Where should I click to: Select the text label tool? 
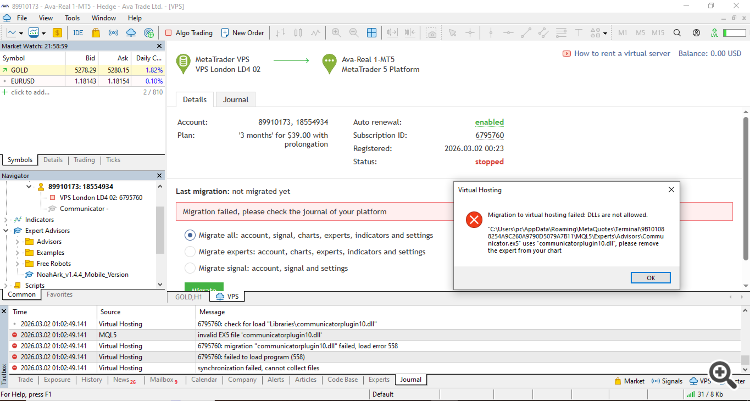tap(578, 33)
